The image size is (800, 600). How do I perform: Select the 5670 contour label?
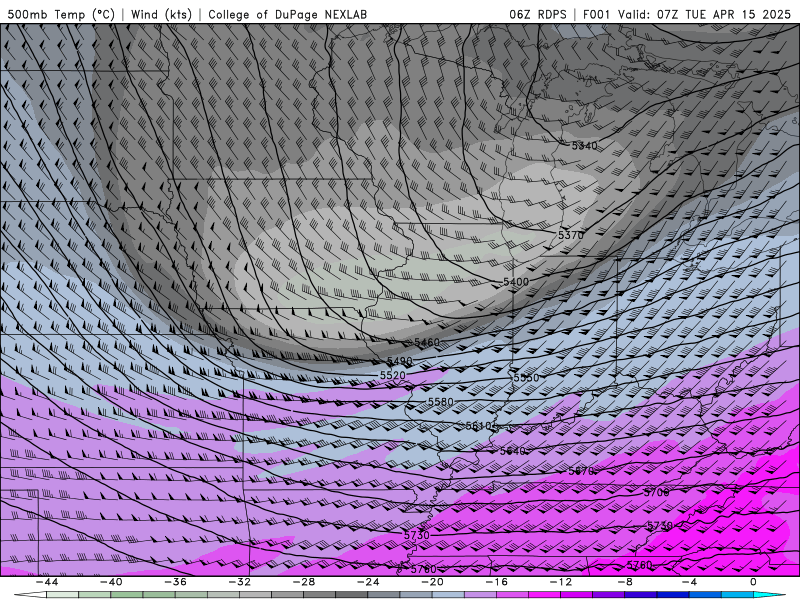coord(581,471)
